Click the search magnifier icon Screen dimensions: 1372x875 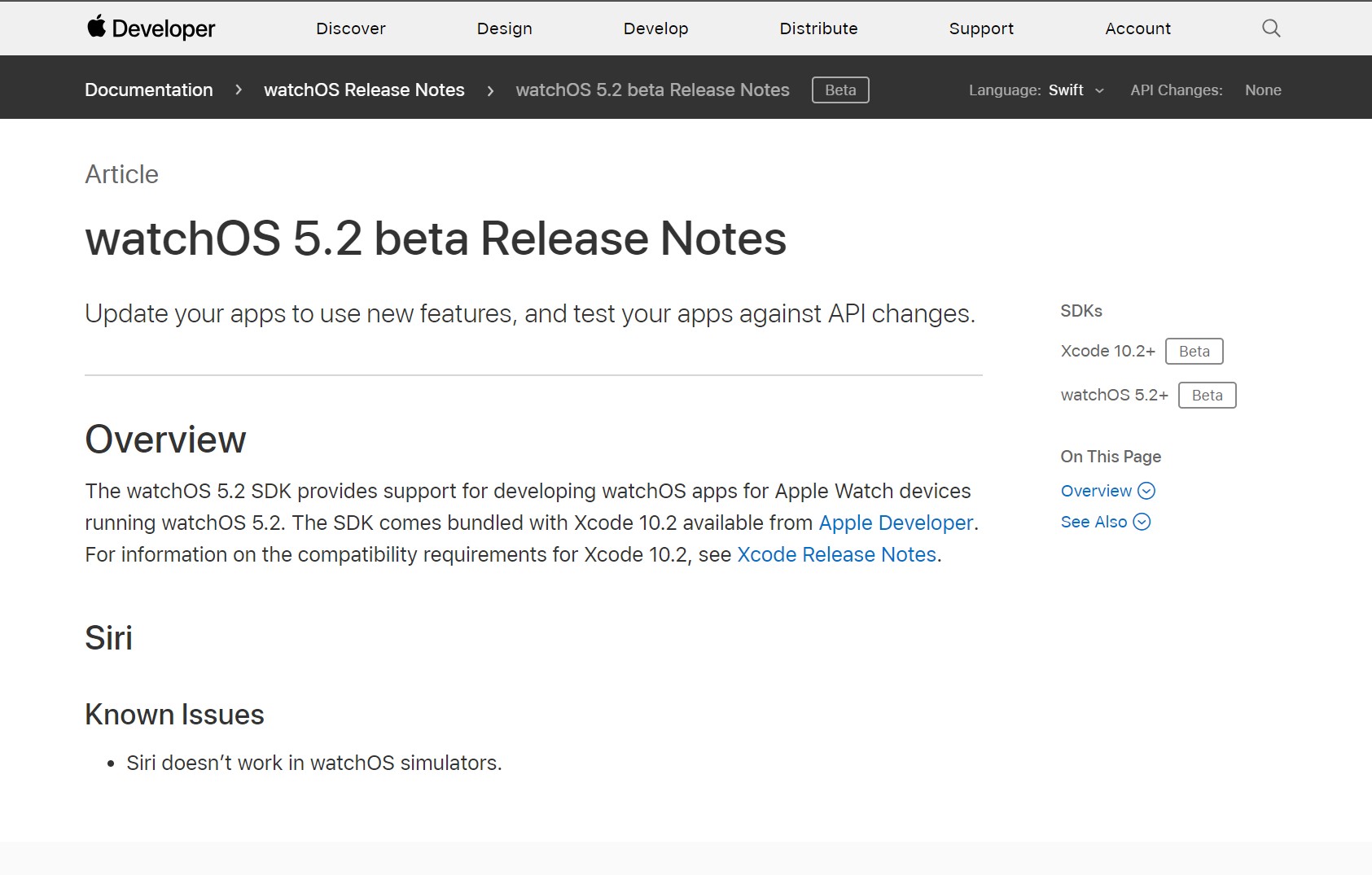point(1271,28)
